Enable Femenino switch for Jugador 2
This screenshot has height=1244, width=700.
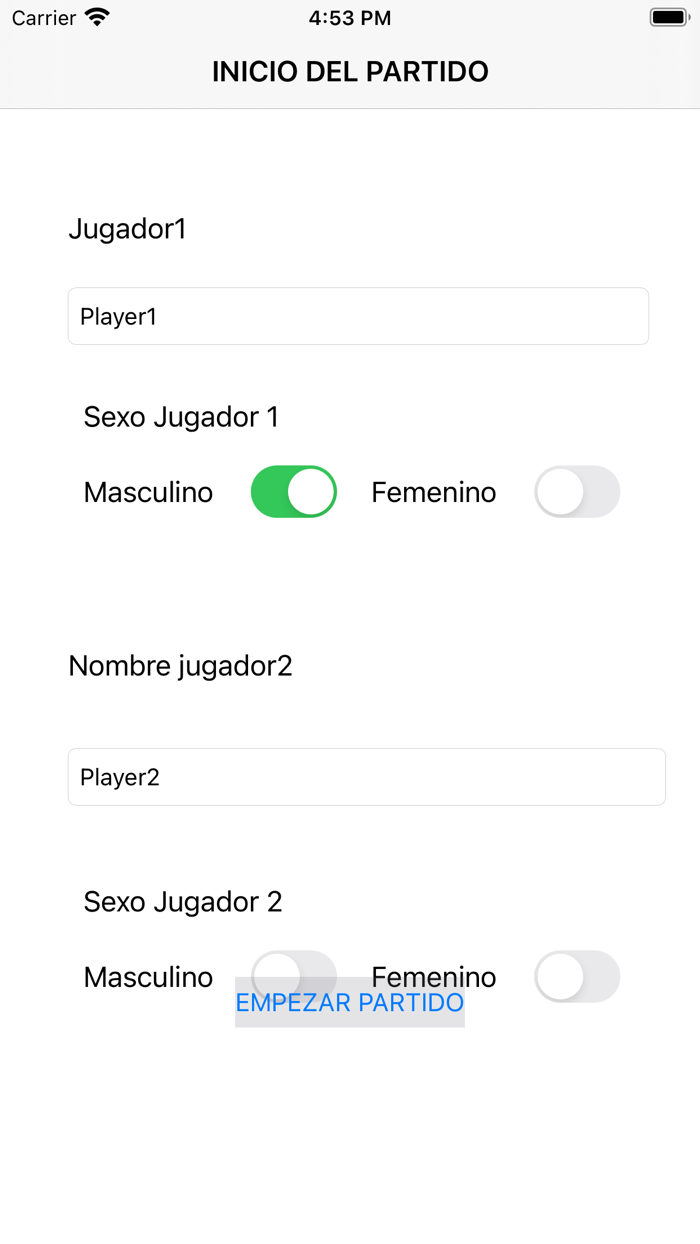[x=577, y=977]
